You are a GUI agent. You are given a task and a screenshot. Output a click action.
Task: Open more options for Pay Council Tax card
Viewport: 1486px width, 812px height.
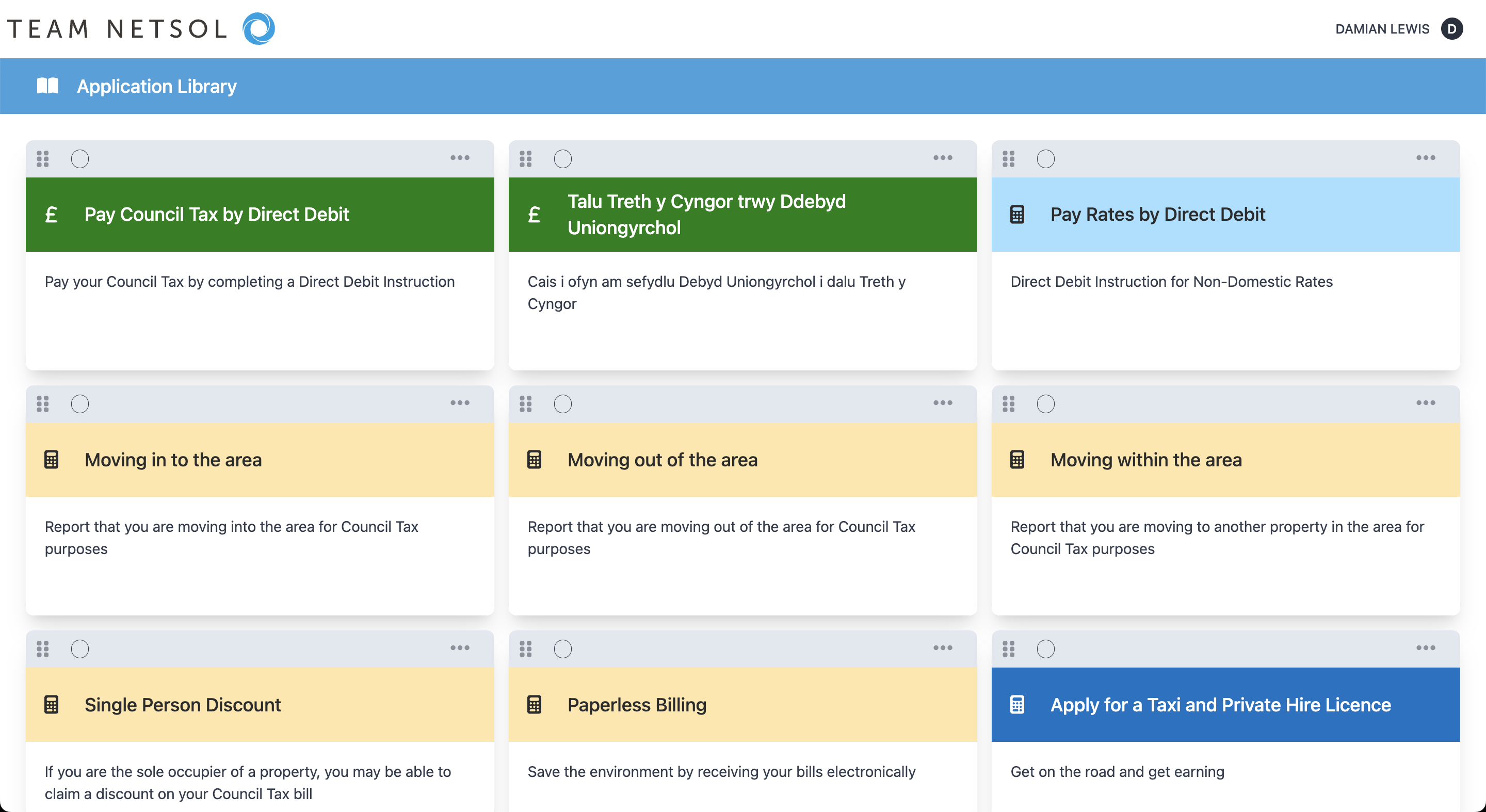tap(460, 157)
